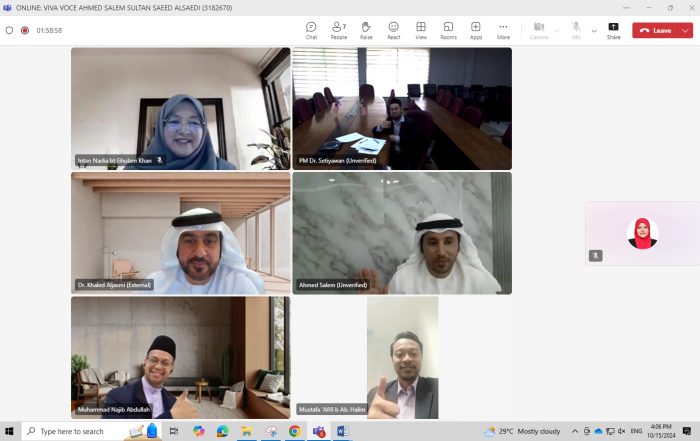
Task: Open breakout Rooms
Action: coord(448,30)
